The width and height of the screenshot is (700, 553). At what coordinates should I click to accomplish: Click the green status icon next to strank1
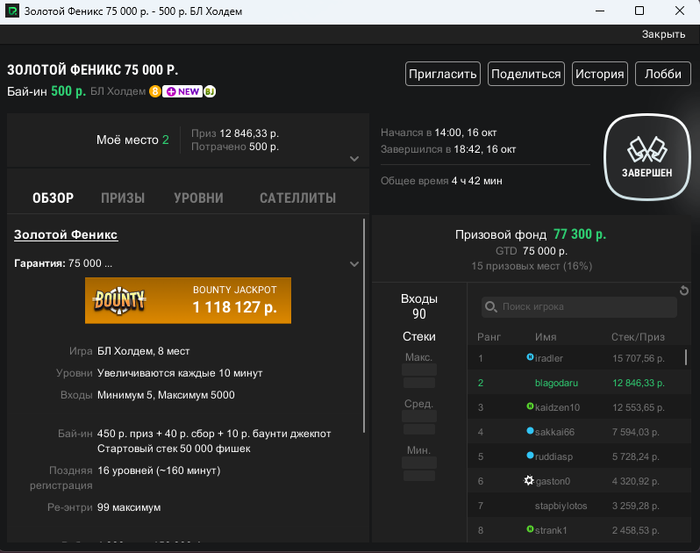(x=530, y=529)
